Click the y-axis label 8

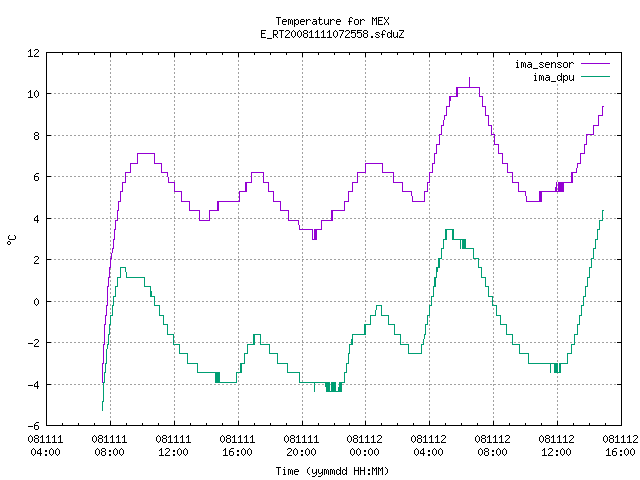tap(36, 136)
